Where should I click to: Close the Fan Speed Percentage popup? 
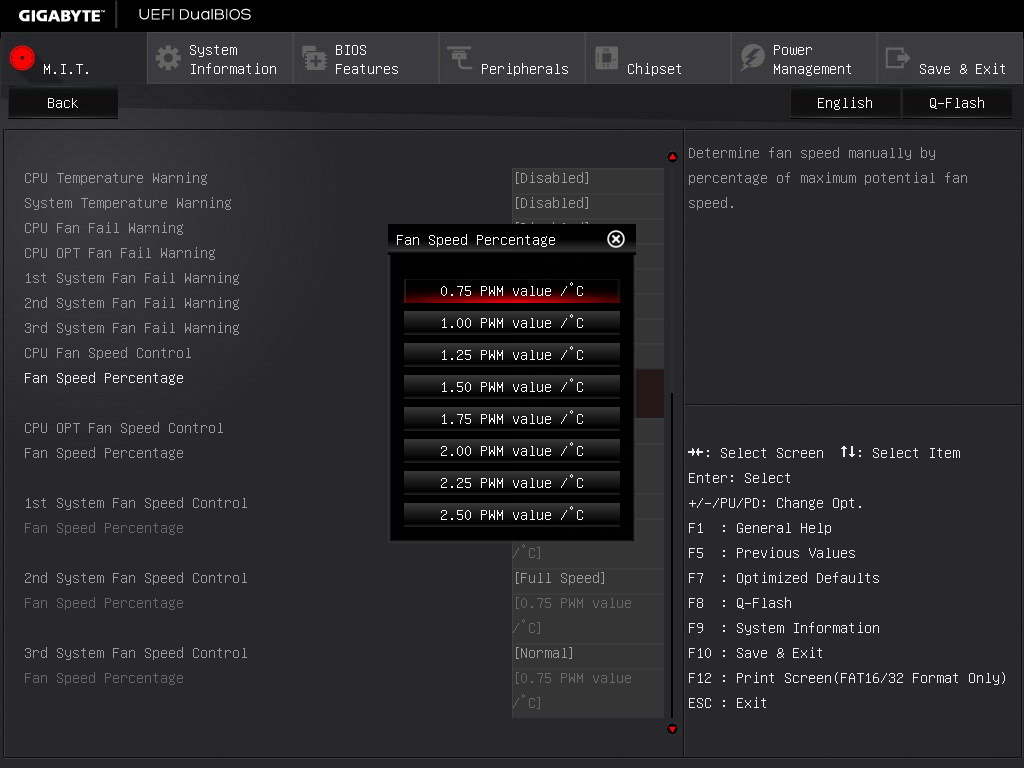point(616,239)
